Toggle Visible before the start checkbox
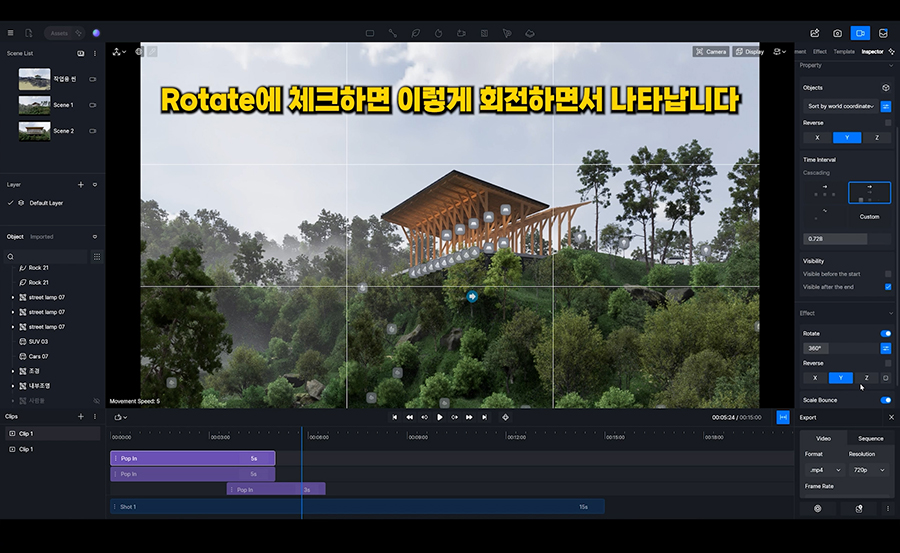900x553 pixels. point(888,274)
